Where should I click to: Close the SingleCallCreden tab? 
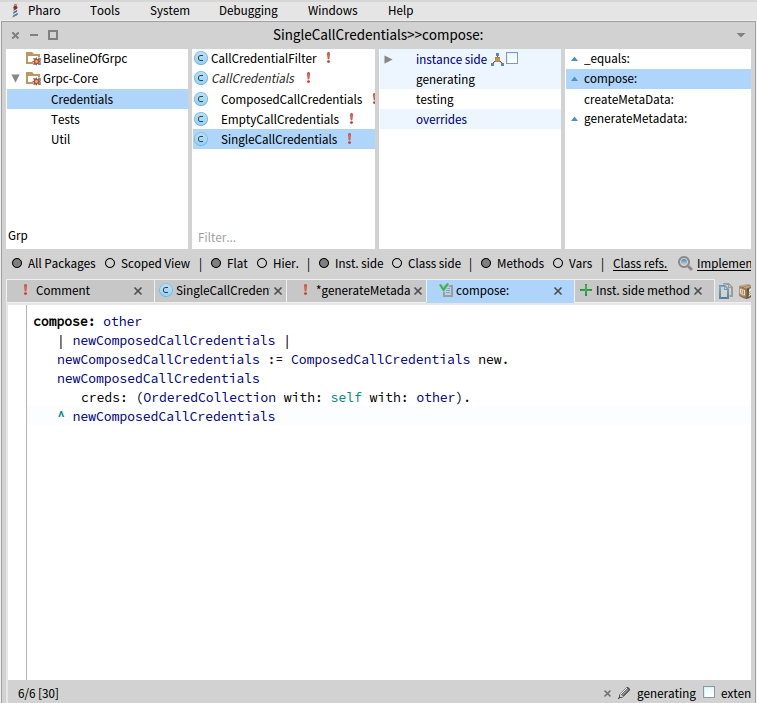click(278, 291)
